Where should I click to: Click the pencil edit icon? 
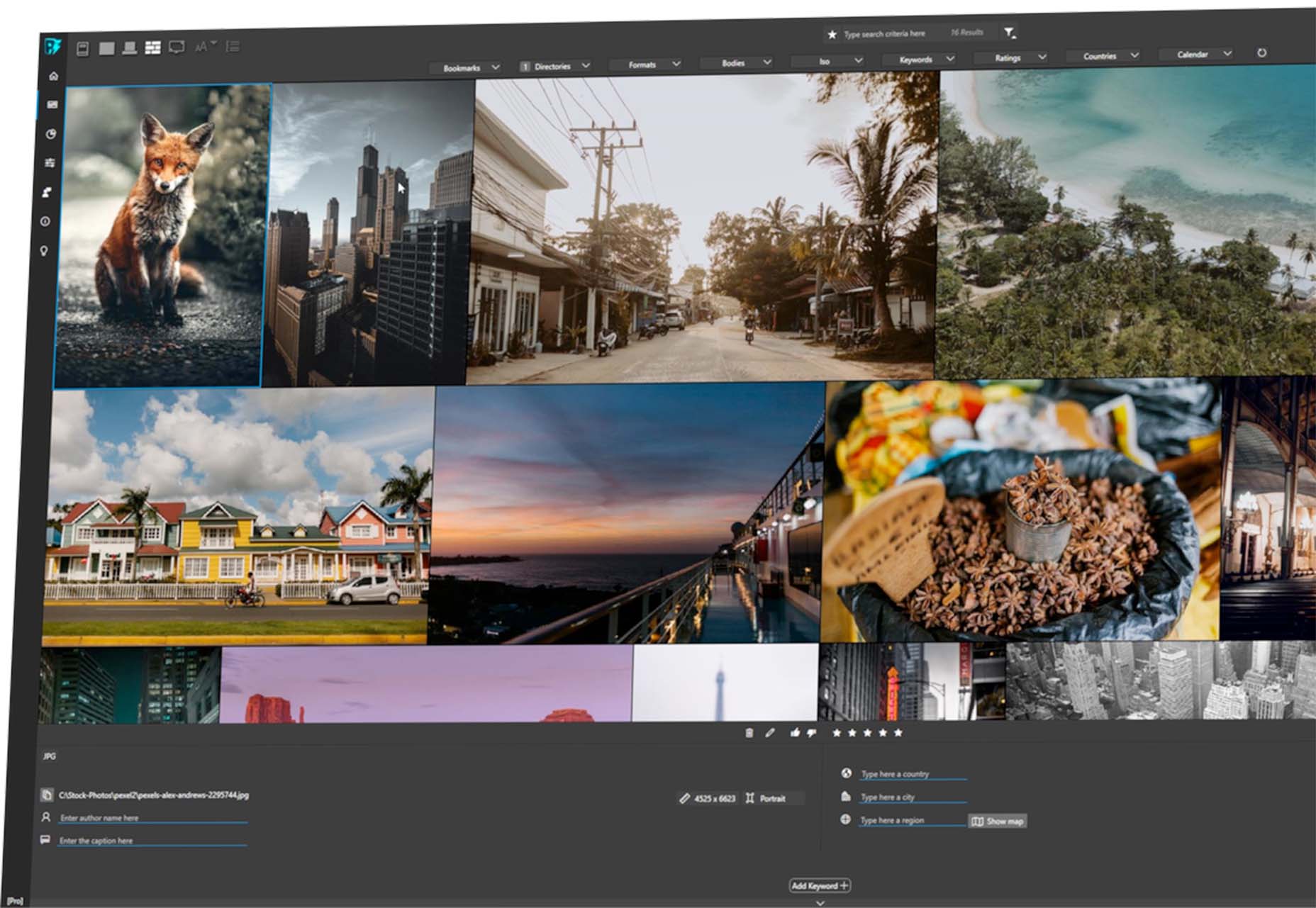(x=770, y=733)
